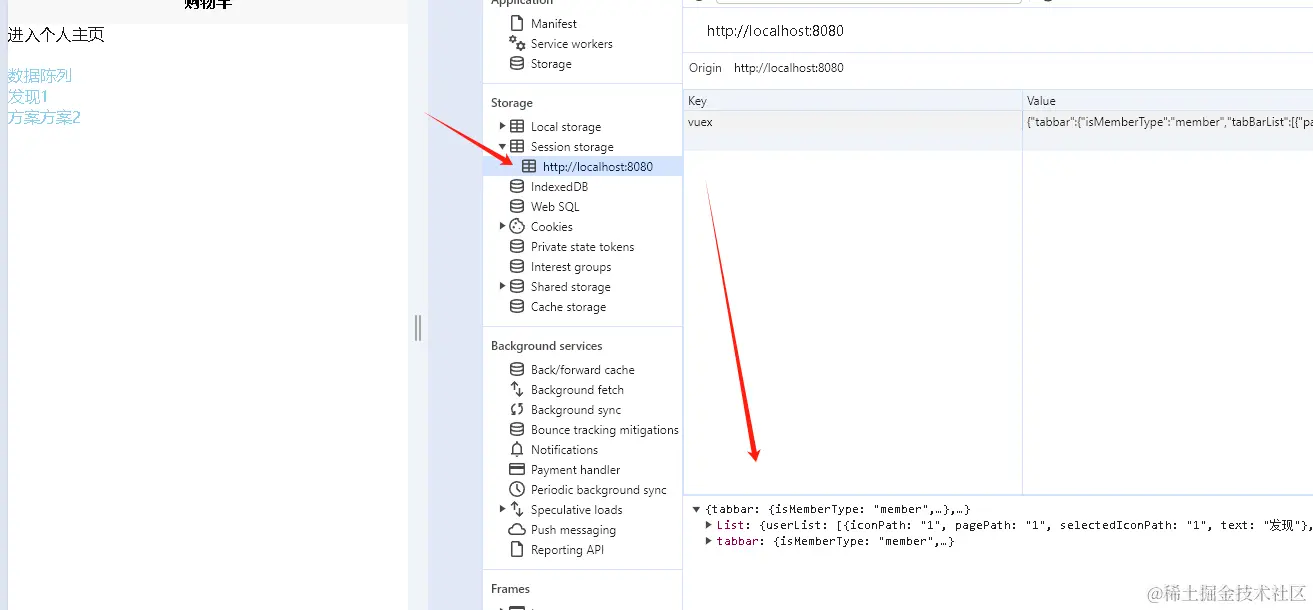This screenshot has width=1313, height=610.
Task: Expand the List property in preview
Action: click(x=709, y=525)
